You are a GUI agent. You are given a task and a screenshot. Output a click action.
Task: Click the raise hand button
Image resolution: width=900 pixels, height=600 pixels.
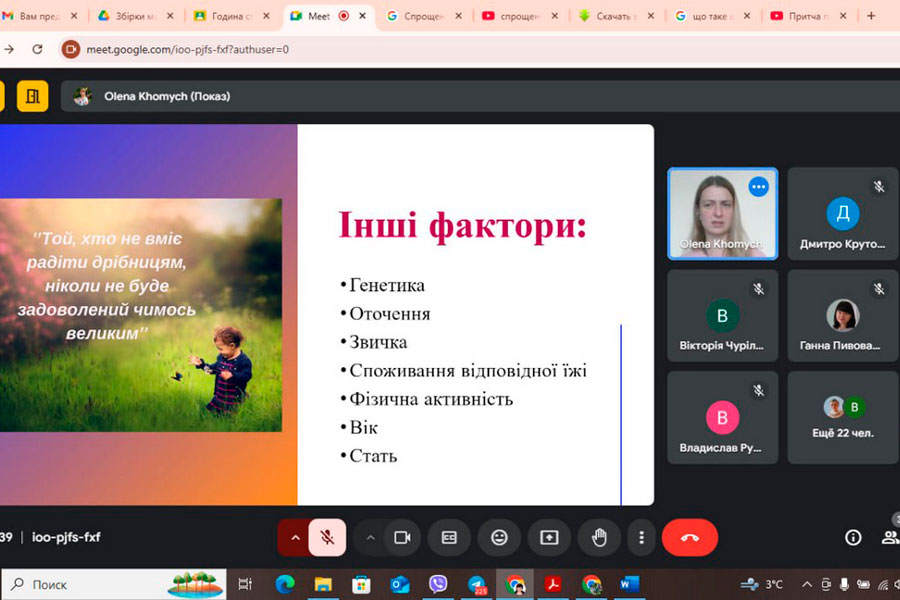pos(599,537)
